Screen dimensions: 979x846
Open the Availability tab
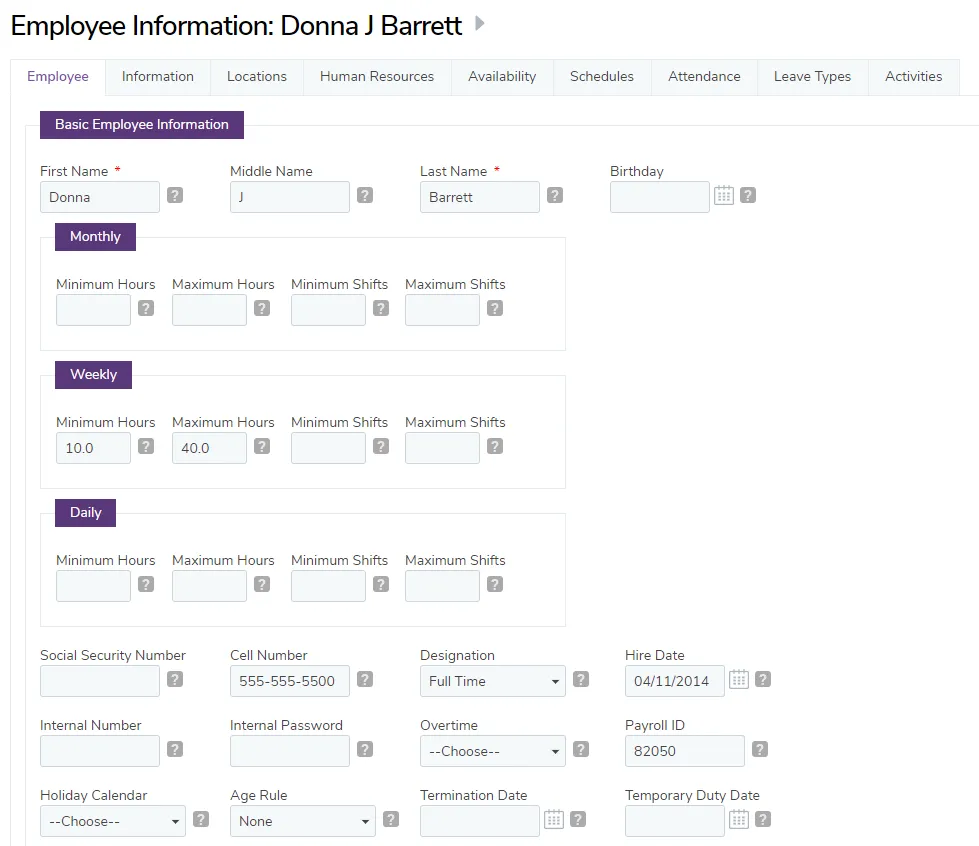(503, 77)
